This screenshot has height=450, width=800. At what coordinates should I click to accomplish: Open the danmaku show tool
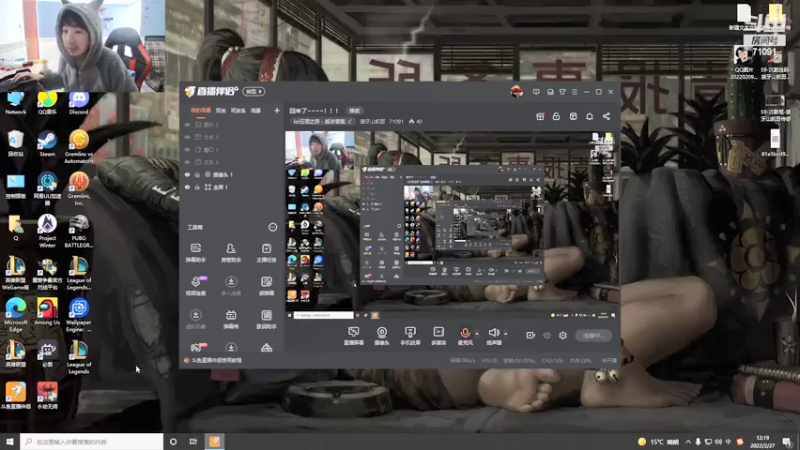(231, 319)
